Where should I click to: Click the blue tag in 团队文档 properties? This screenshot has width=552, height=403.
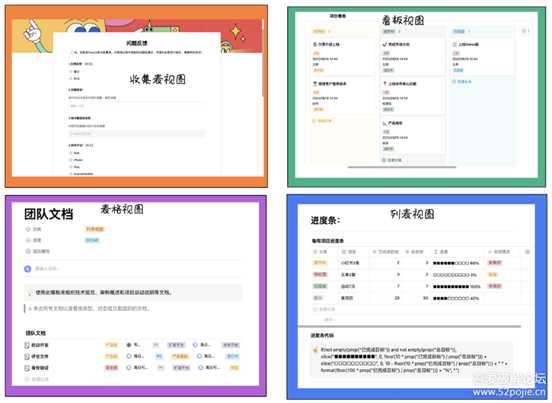point(92,240)
